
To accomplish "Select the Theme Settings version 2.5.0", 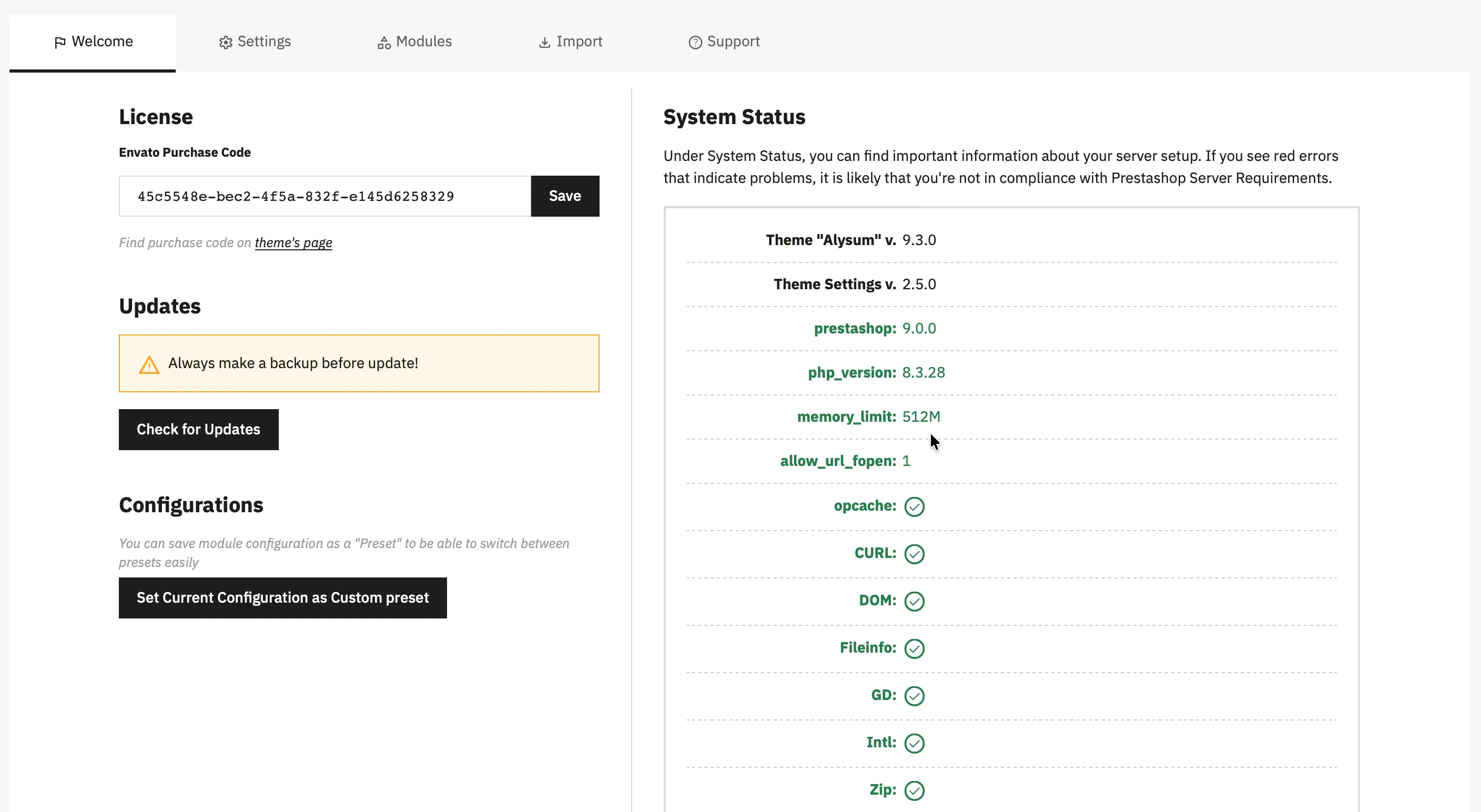I will pyautogui.click(x=919, y=284).
